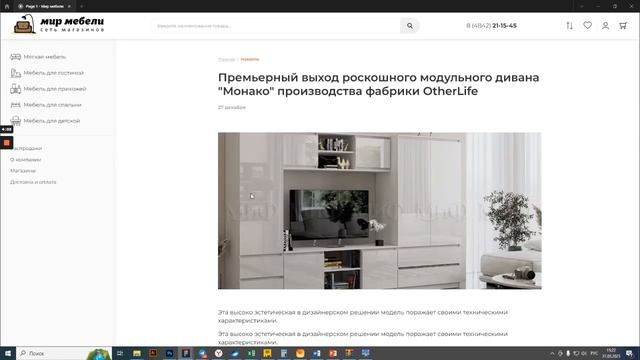Stop recording with the orange square button

tap(7, 142)
